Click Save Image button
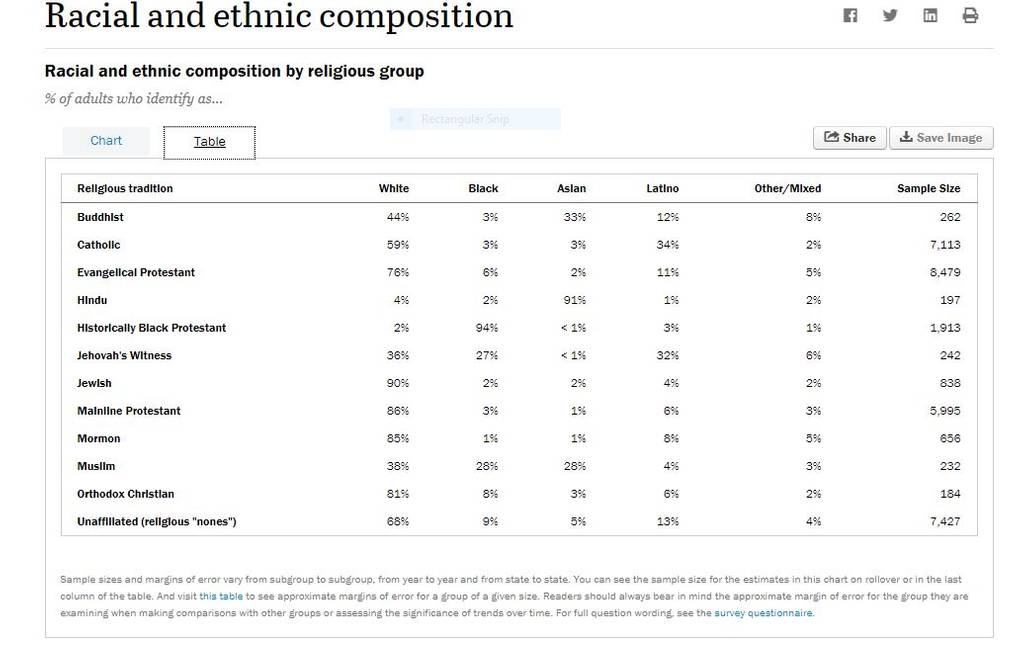This screenshot has width=1024, height=663. click(x=941, y=138)
